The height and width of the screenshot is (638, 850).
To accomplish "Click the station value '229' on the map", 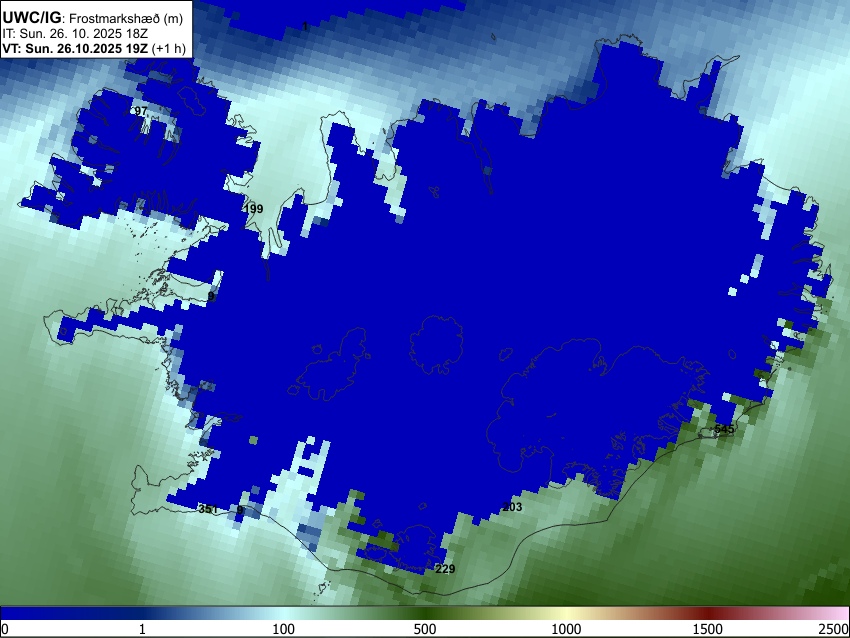I will (x=445, y=569).
